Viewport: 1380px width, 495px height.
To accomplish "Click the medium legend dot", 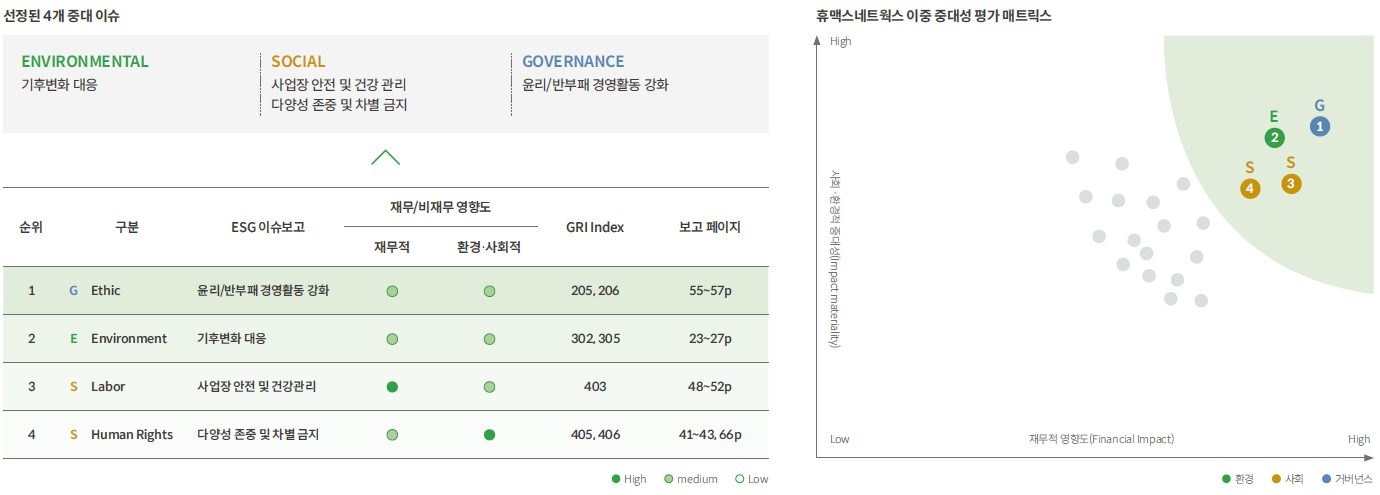I will (x=668, y=479).
